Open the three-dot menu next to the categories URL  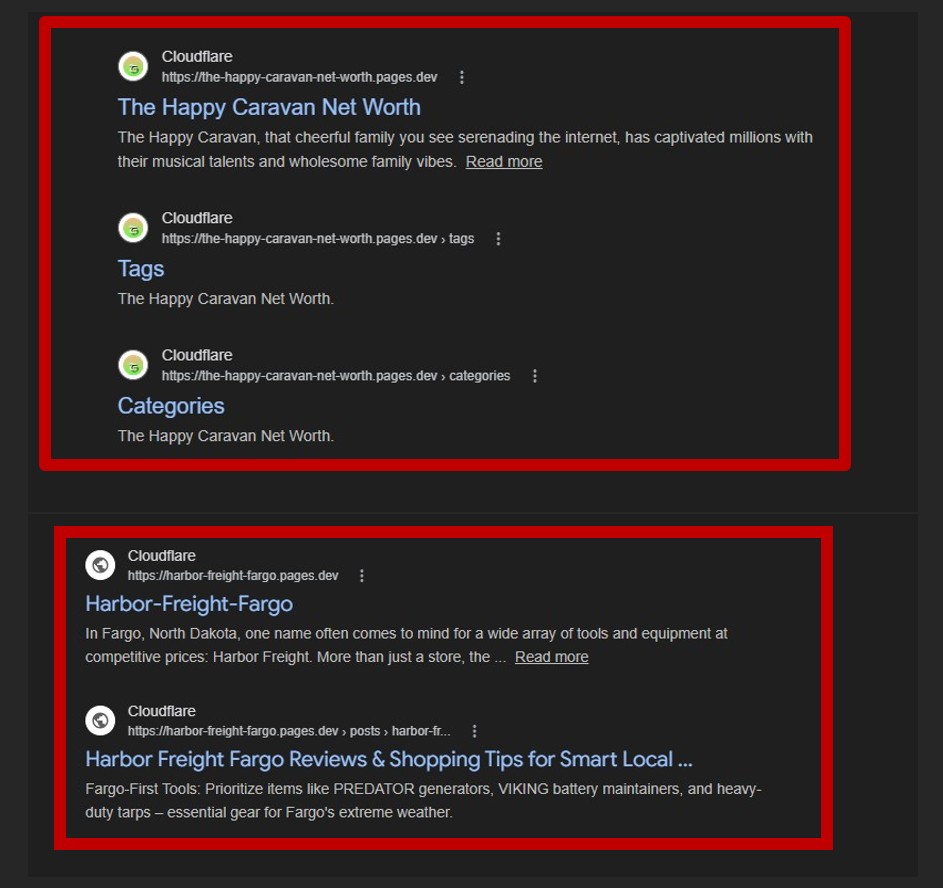(535, 376)
